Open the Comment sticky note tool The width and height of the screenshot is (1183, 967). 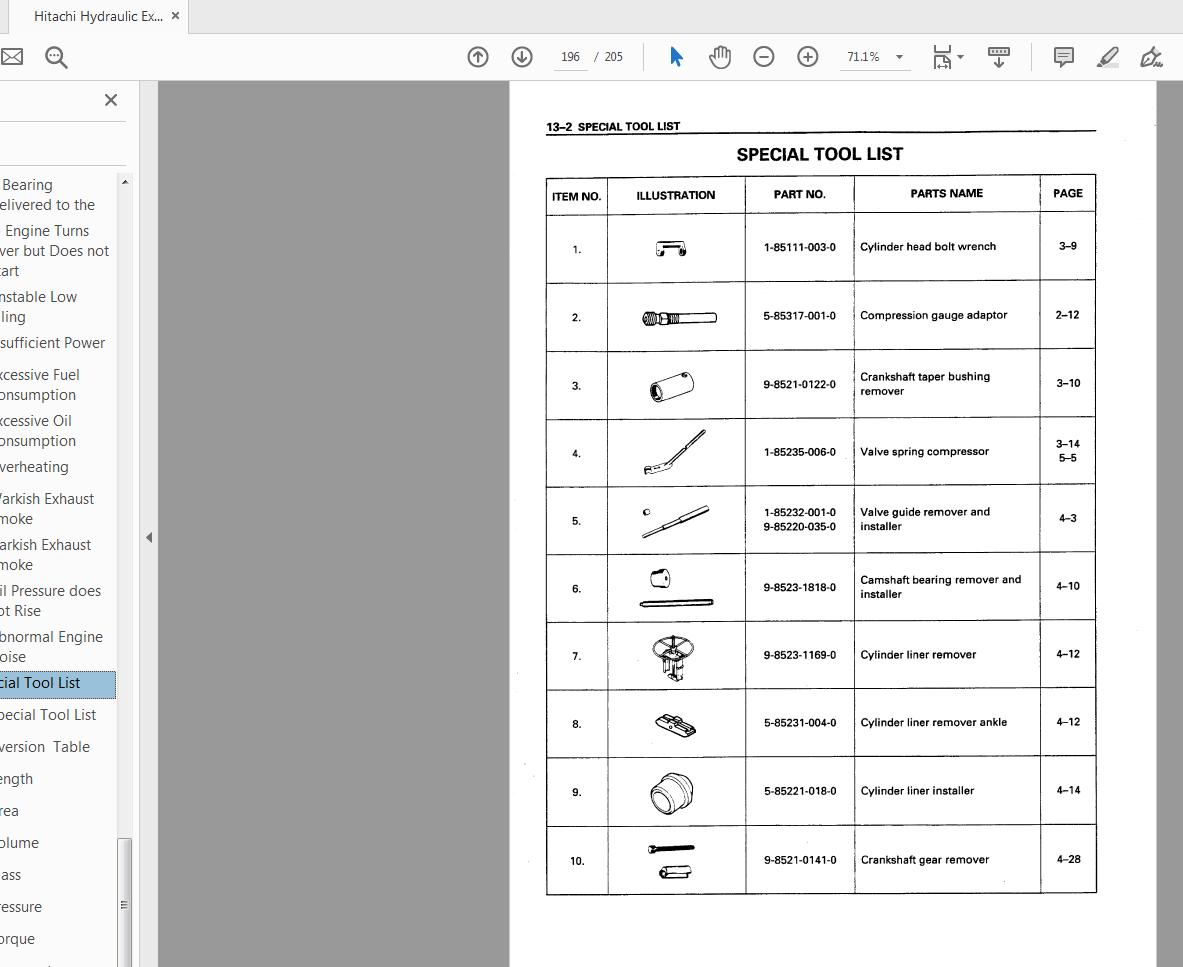[x=1063, y=57]
